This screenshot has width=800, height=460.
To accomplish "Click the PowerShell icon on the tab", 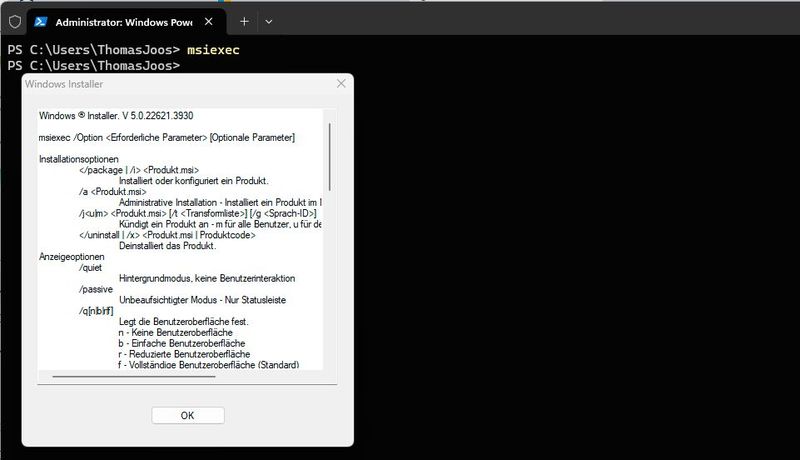I will [x=41, y=21].
